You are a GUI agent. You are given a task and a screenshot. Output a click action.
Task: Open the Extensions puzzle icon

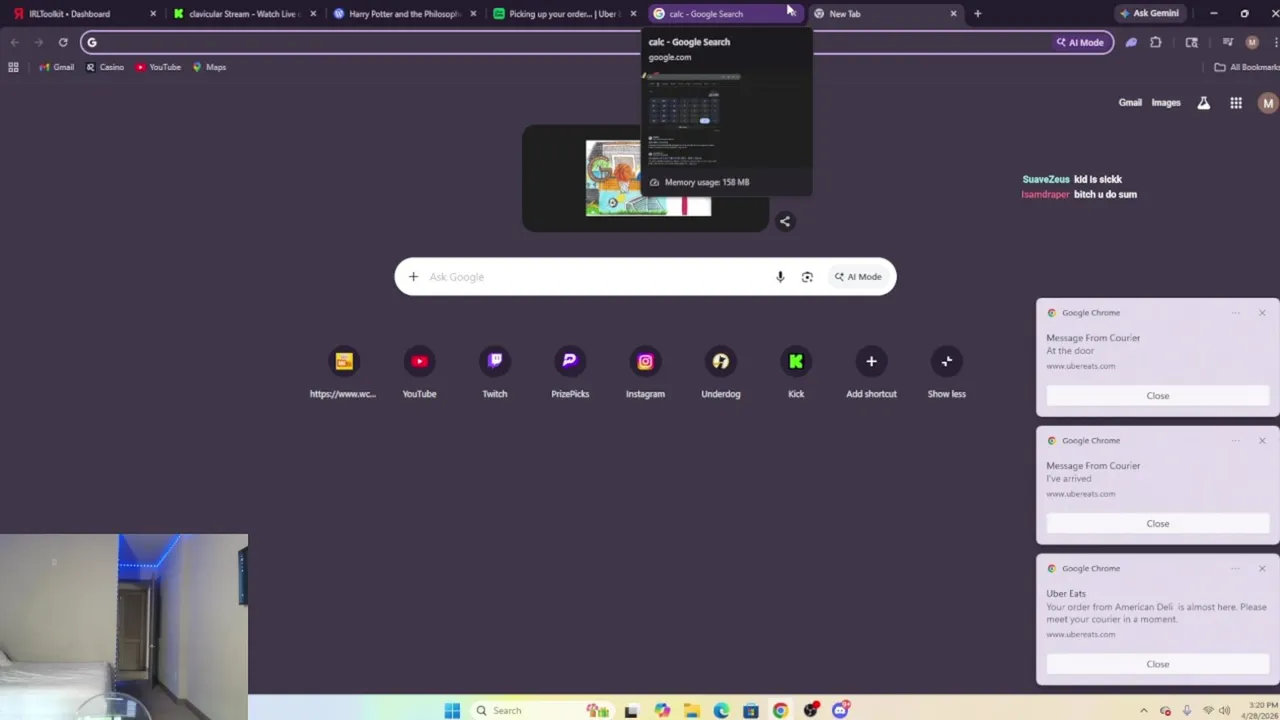(1156, 42)
